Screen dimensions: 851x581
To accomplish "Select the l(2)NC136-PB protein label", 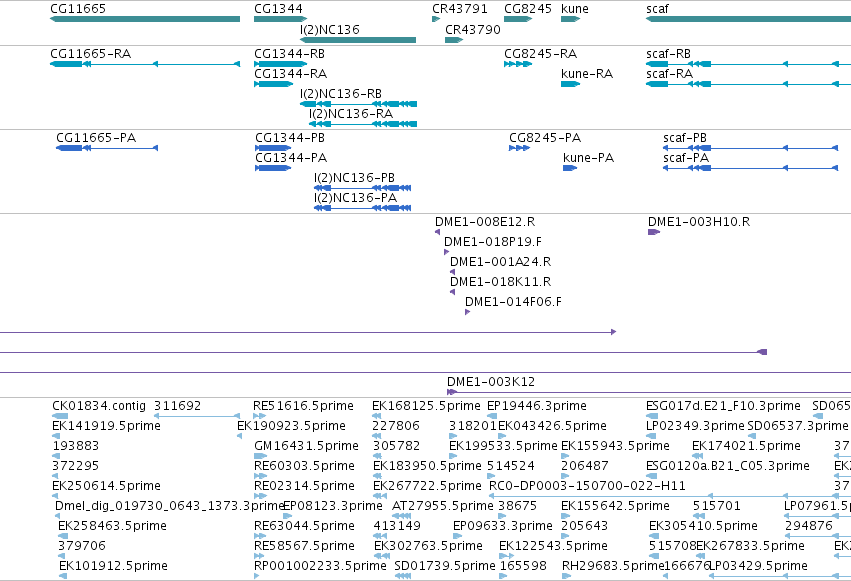I will click(354, 178).
